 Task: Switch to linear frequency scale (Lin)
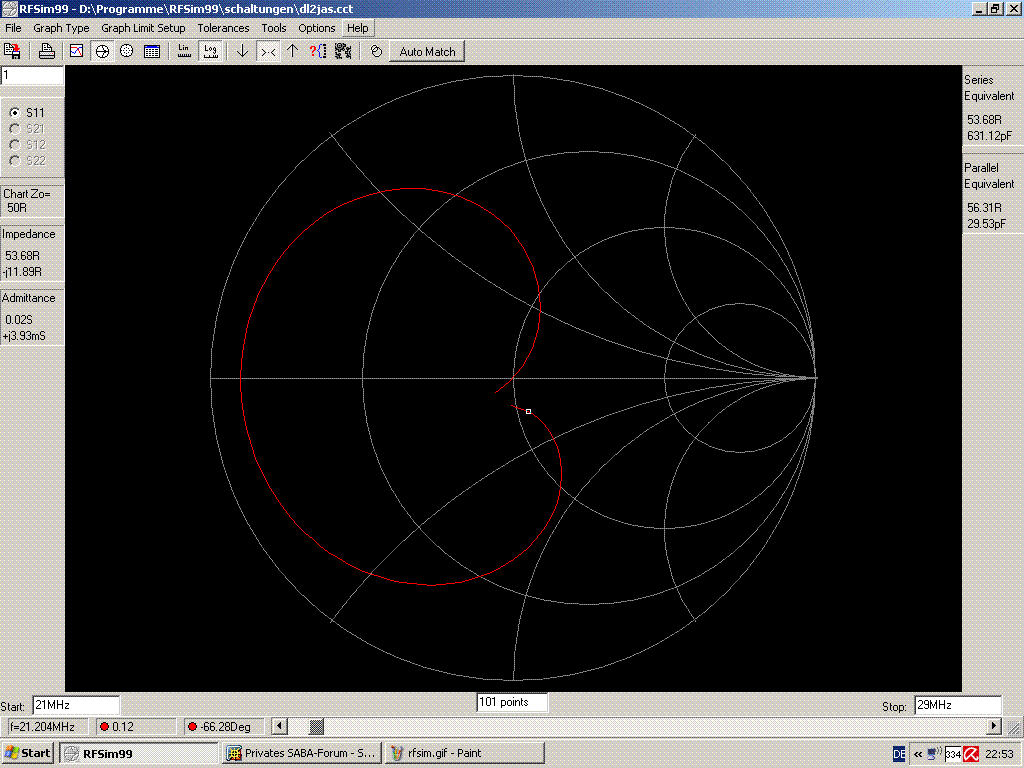[x=184, y=51]
